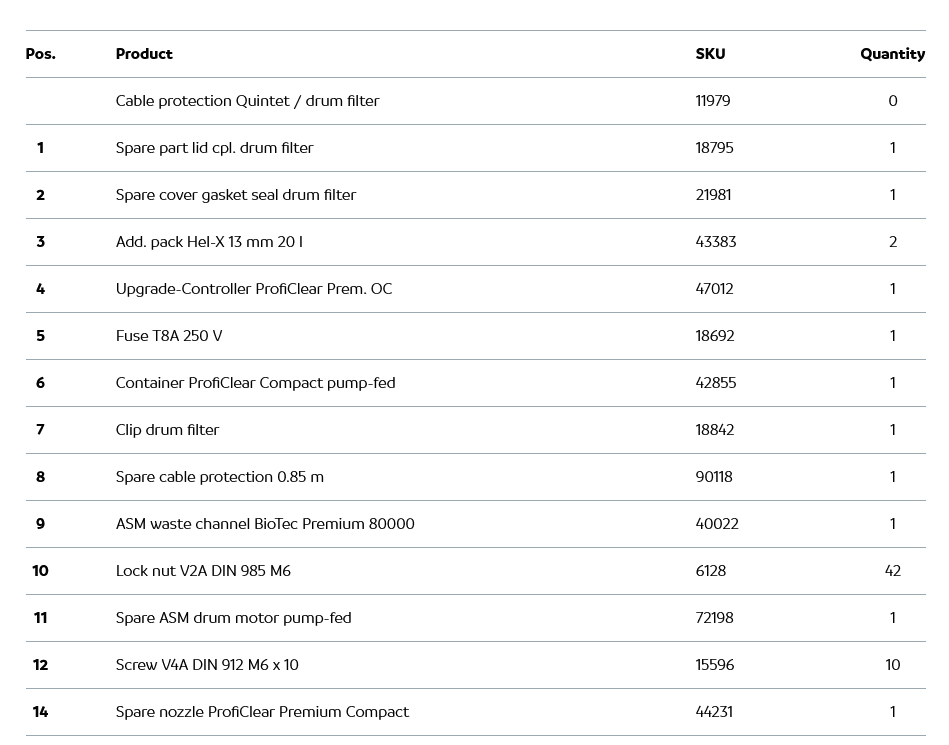Open Upgrade-Controller ProfiClear Prem. OC

coord(254,289)
